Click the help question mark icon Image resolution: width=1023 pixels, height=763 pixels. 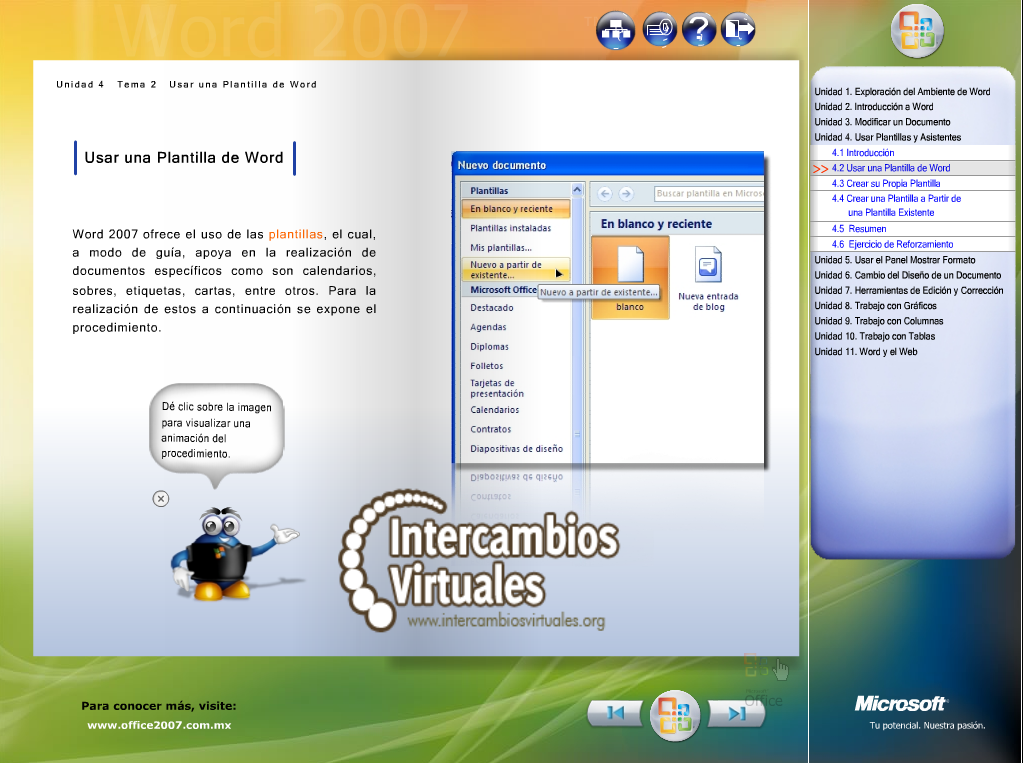tap(699, 29)
